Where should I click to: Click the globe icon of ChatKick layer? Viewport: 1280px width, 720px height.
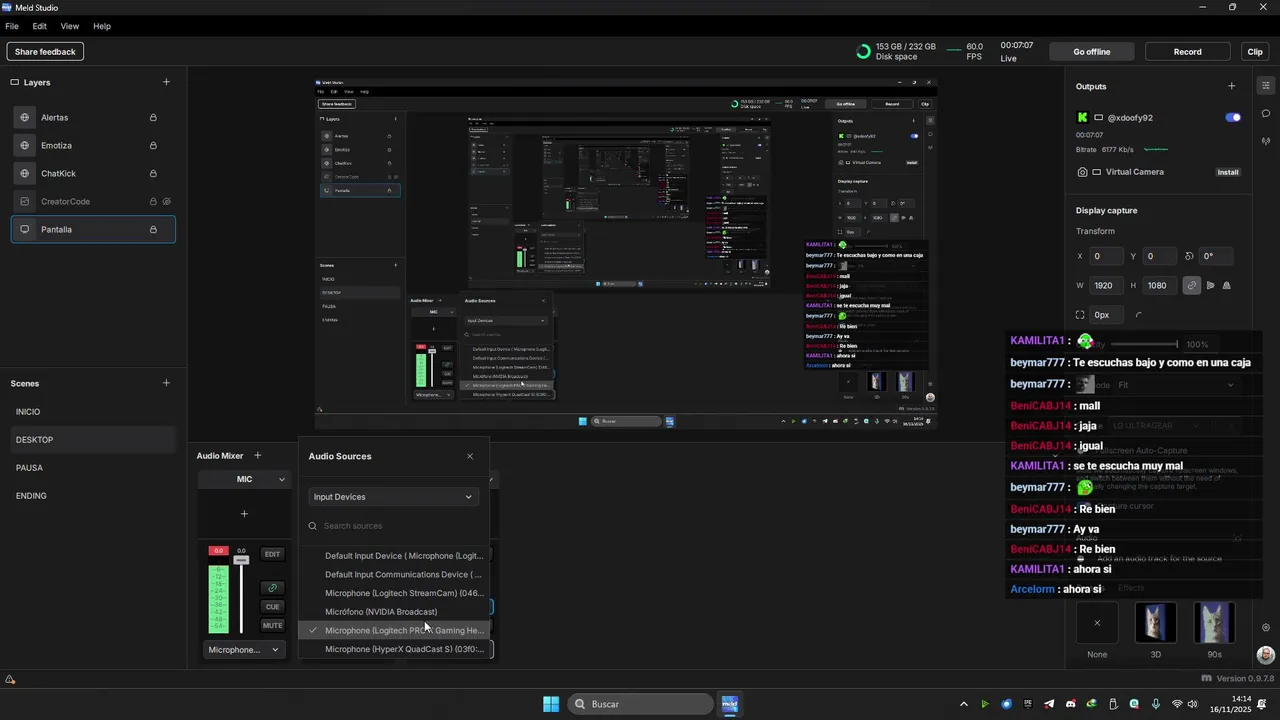point(25,173)
